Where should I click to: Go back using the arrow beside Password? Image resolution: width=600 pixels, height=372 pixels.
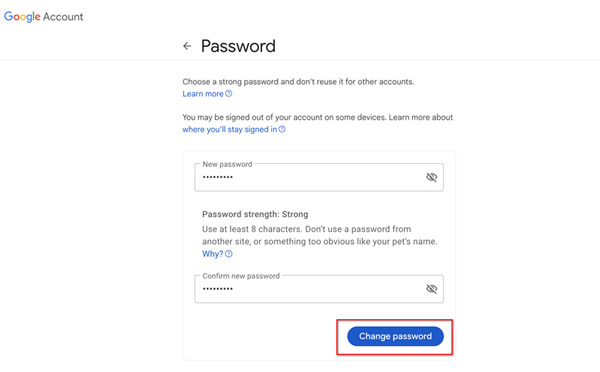click(187, 46)
